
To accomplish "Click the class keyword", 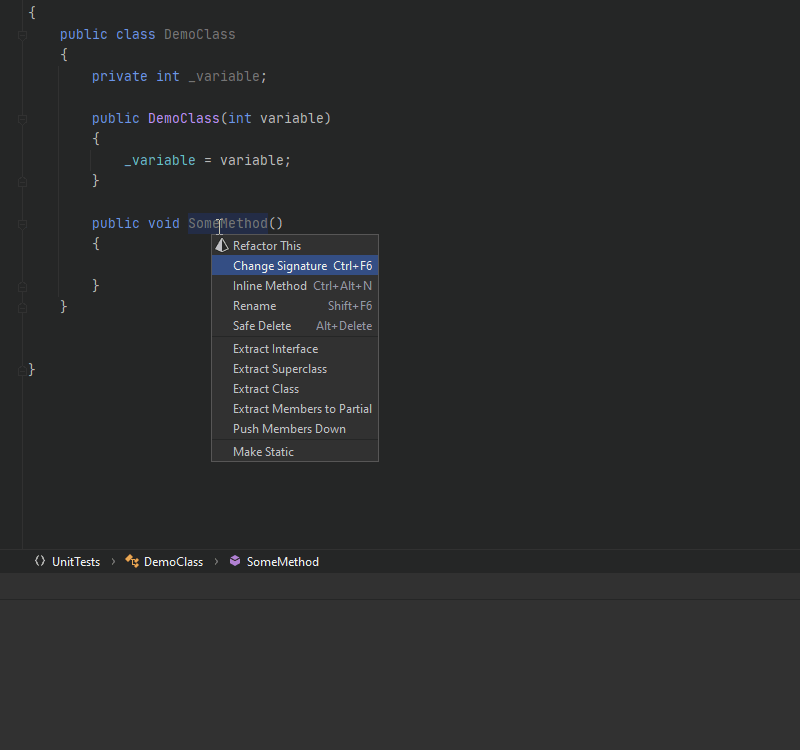I will (x=136, y=35).
